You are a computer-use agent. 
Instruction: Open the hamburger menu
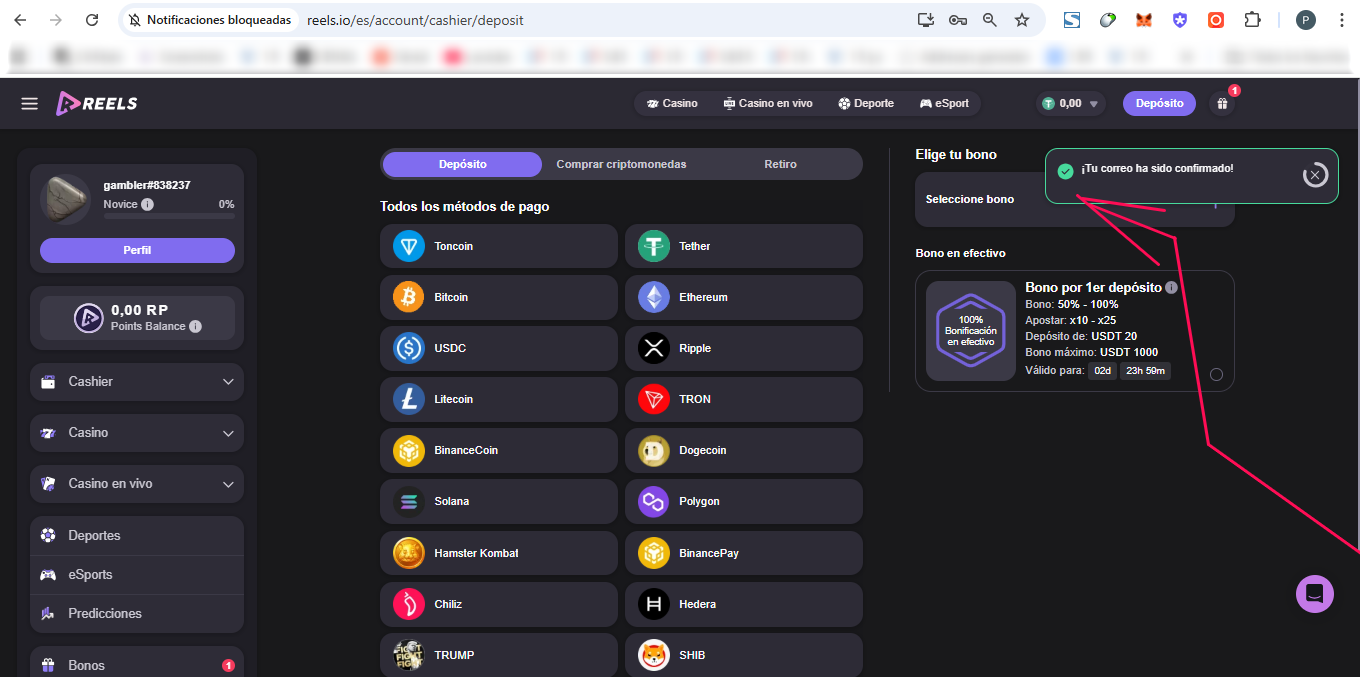[29, 104]
